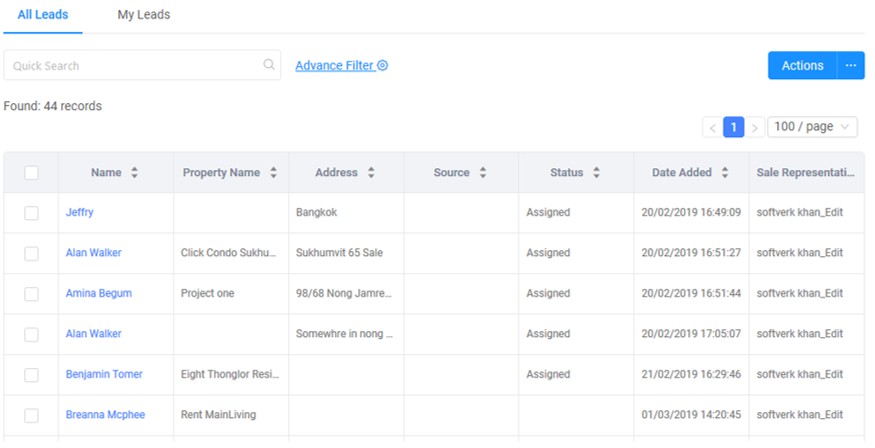The width and height of the screenshot is (875, 448).
Task: Click the Actions button
Action: click(x=802, y=66)
